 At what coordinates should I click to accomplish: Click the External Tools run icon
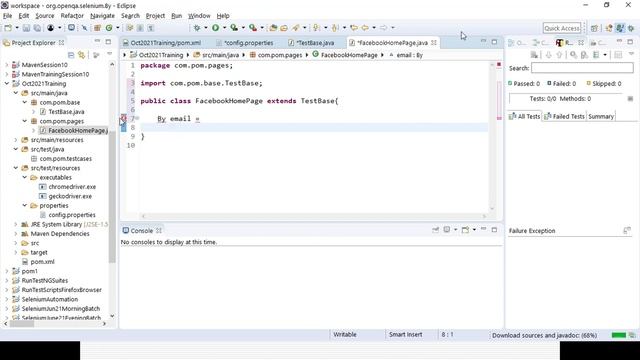[253, 28]
